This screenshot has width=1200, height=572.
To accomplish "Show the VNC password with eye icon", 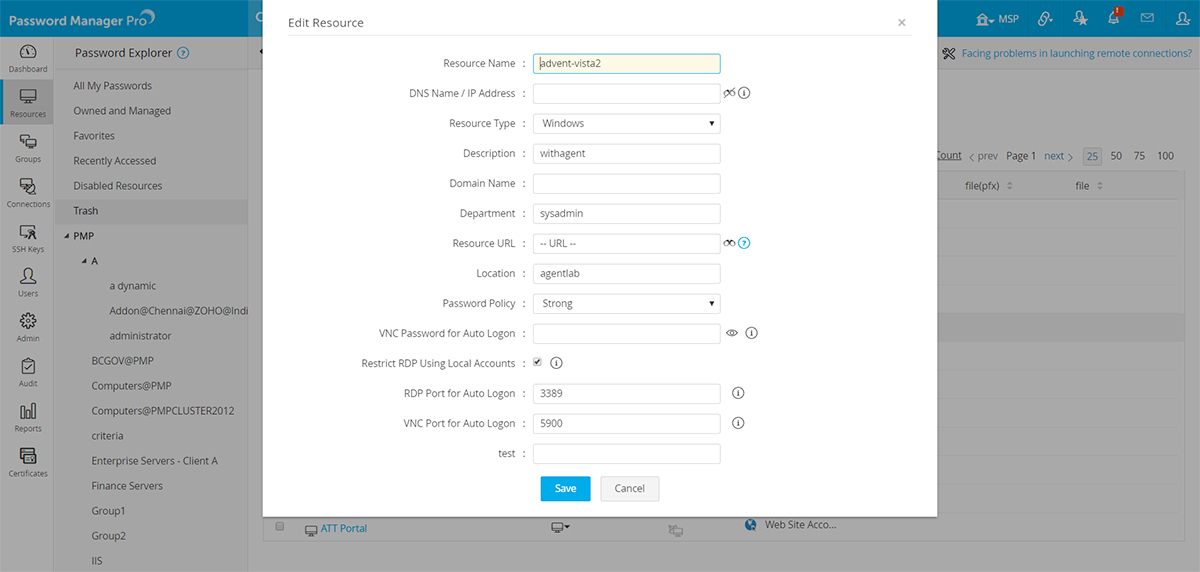I will (x=731, y=333).
